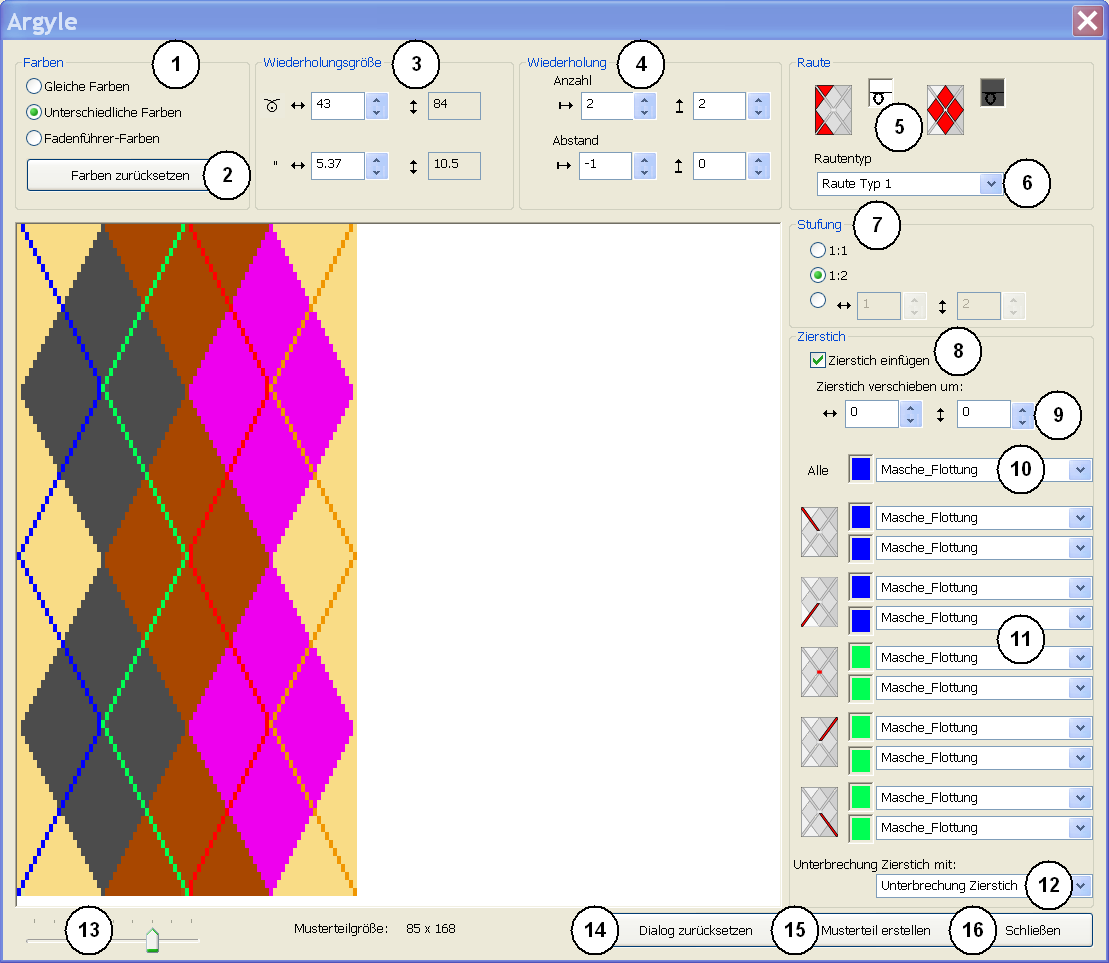
Task: Click the red outer-triangles Raute pattern icon
Action: pyautogui.click(x=834, y=109)
